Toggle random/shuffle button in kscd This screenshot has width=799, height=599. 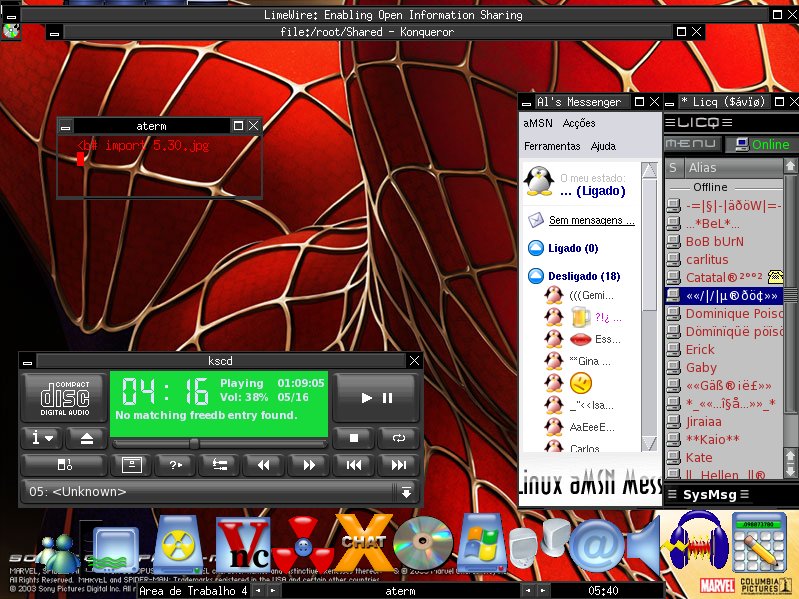tap(175, 465)
